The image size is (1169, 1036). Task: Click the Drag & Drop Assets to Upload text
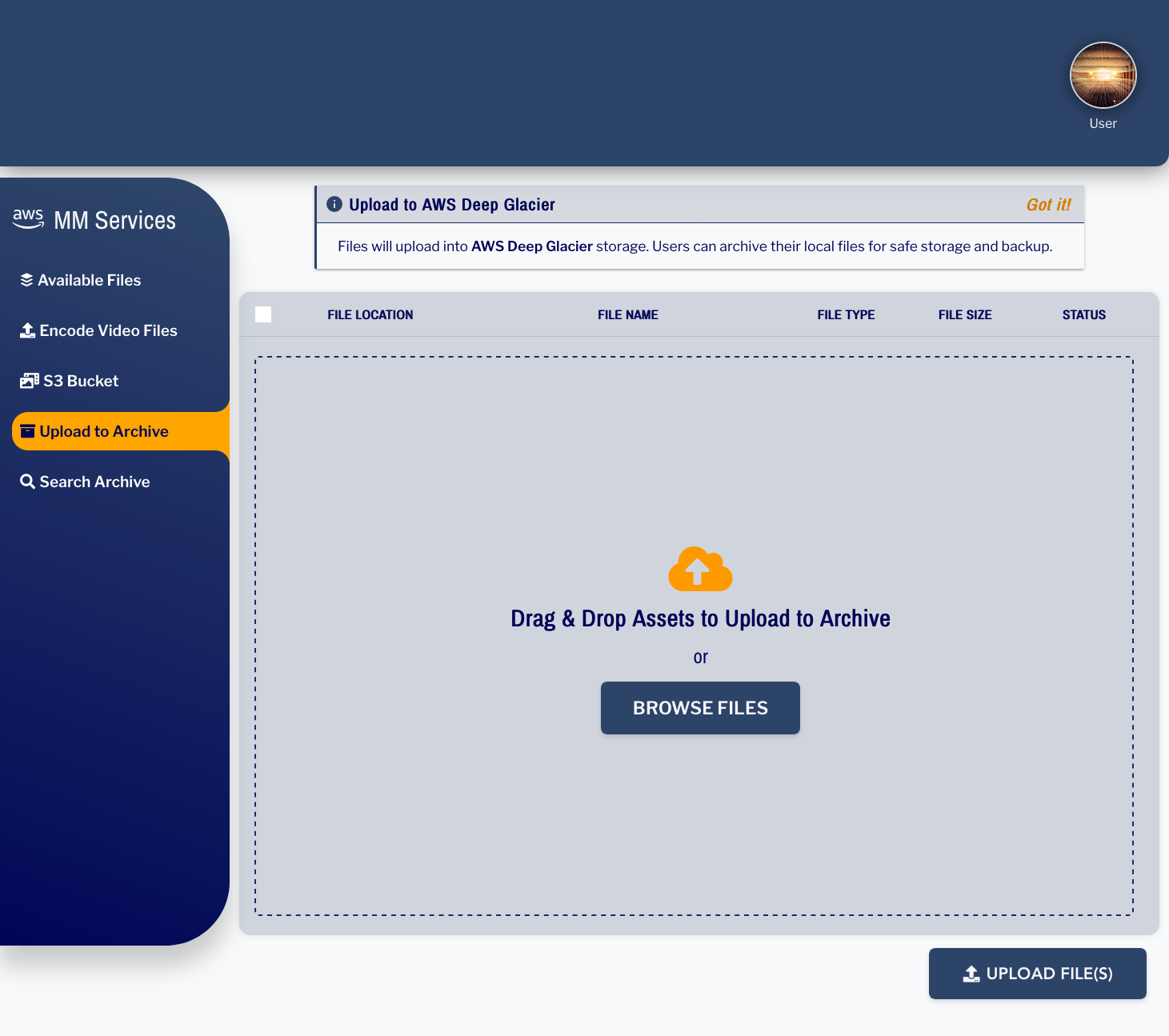(700, 618)
